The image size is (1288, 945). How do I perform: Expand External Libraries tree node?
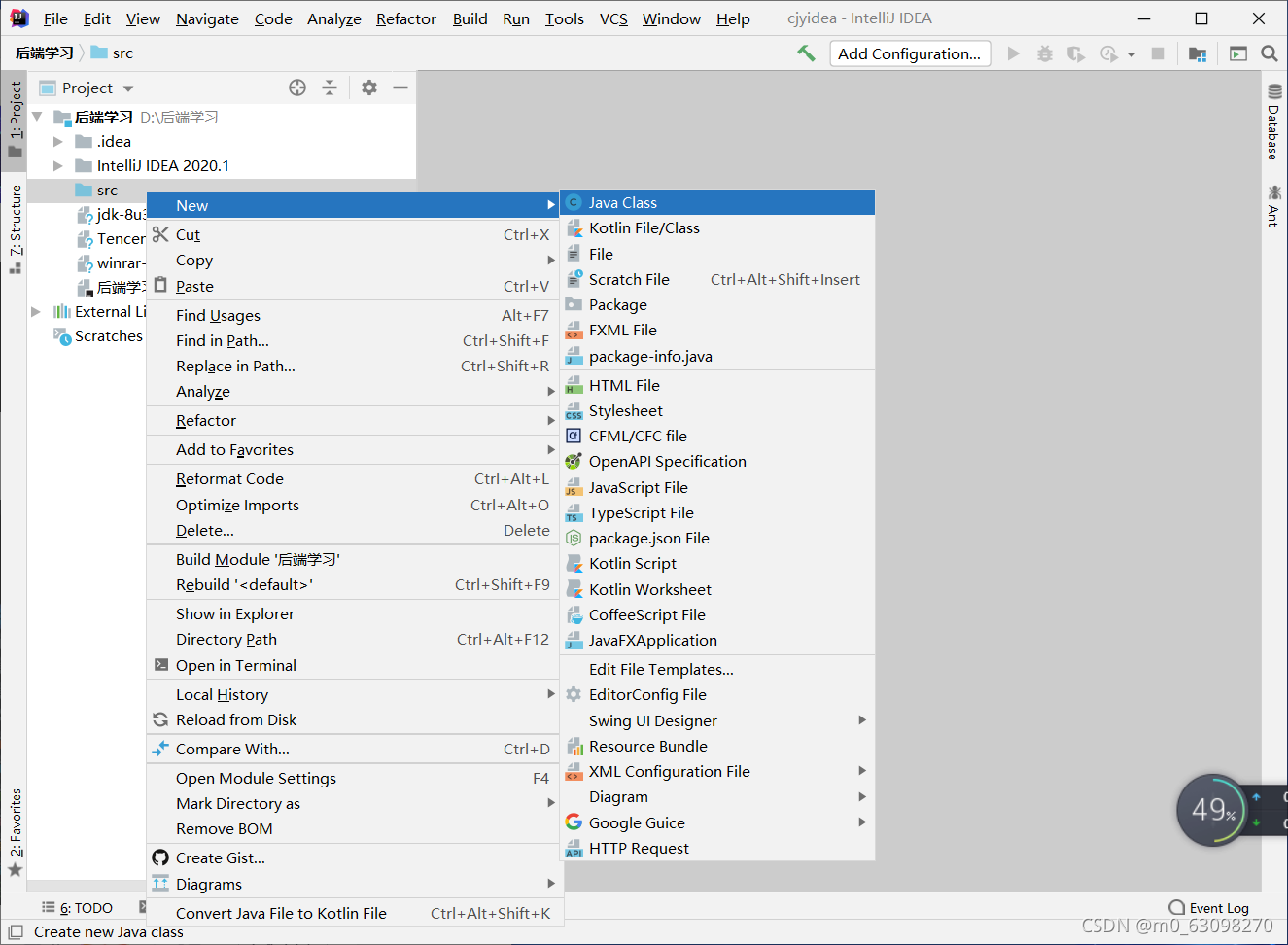tap(36, 311)
